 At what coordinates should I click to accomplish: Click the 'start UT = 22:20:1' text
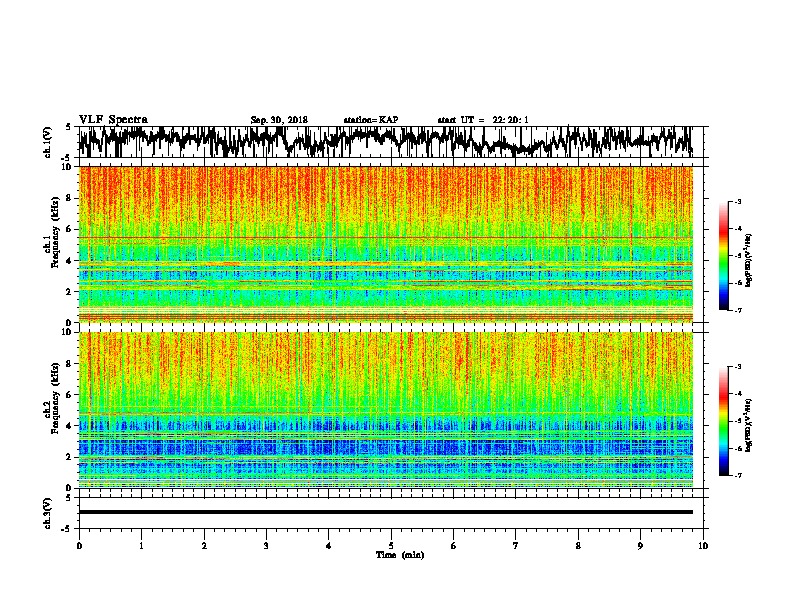pyautogui.click(x=483, y=120)
